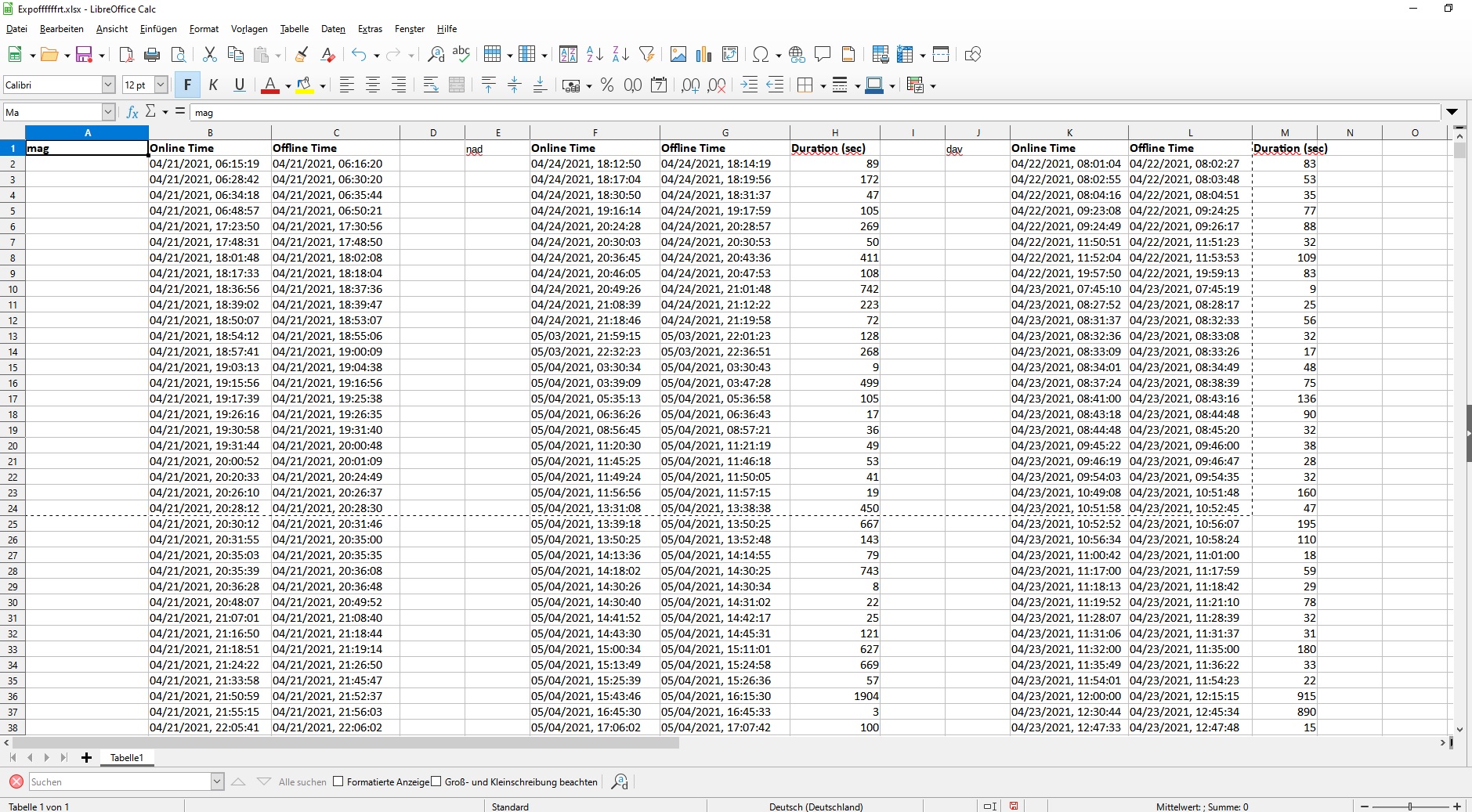
Task: Insert hyperlink icon
Action: (x=797, y=55)
